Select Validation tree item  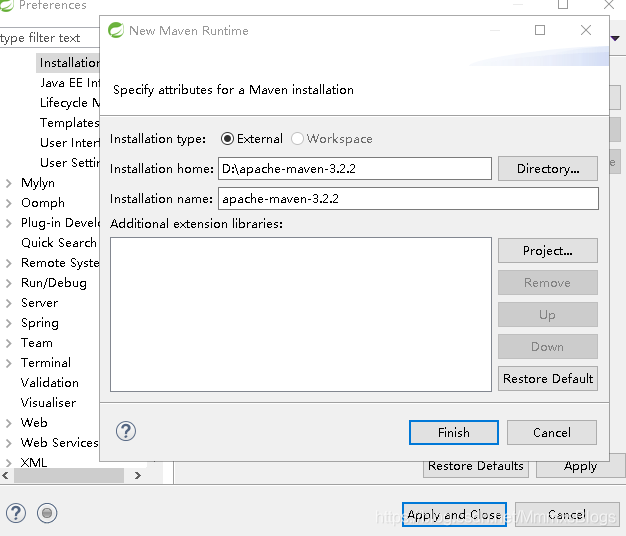(50, 383)
